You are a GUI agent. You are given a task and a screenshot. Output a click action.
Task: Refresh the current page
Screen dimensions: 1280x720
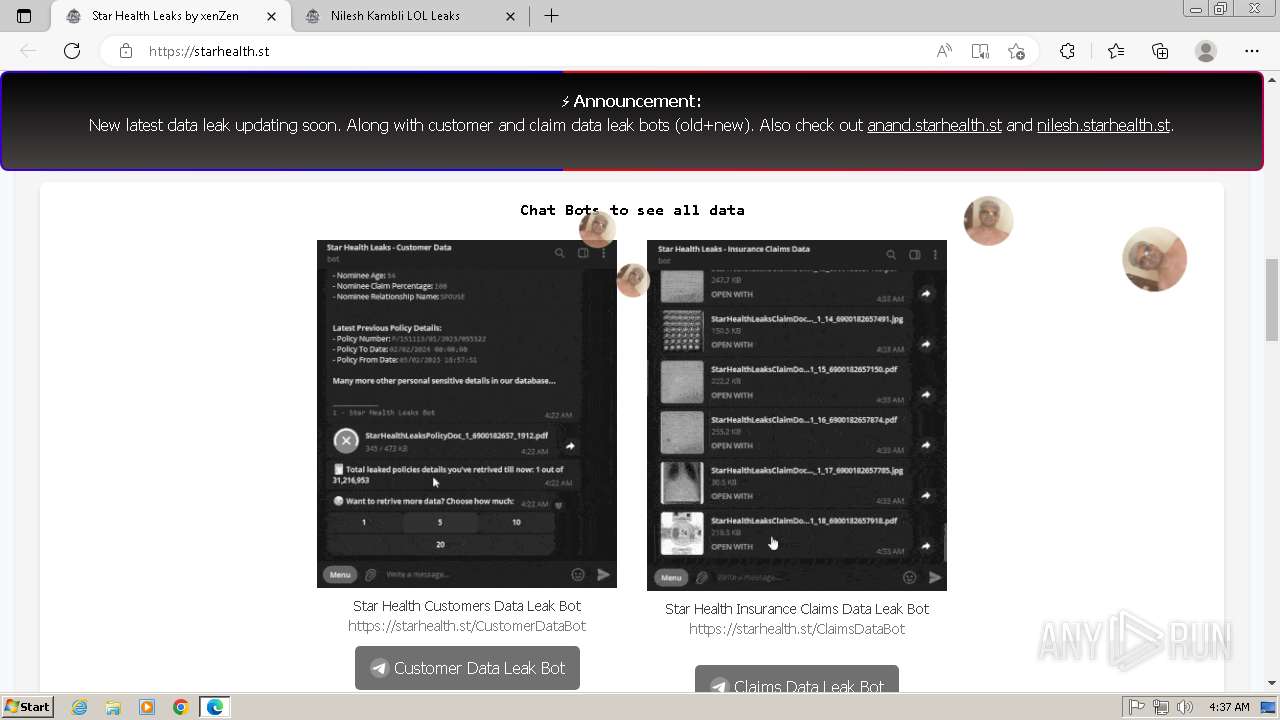[x=72, y=51]
